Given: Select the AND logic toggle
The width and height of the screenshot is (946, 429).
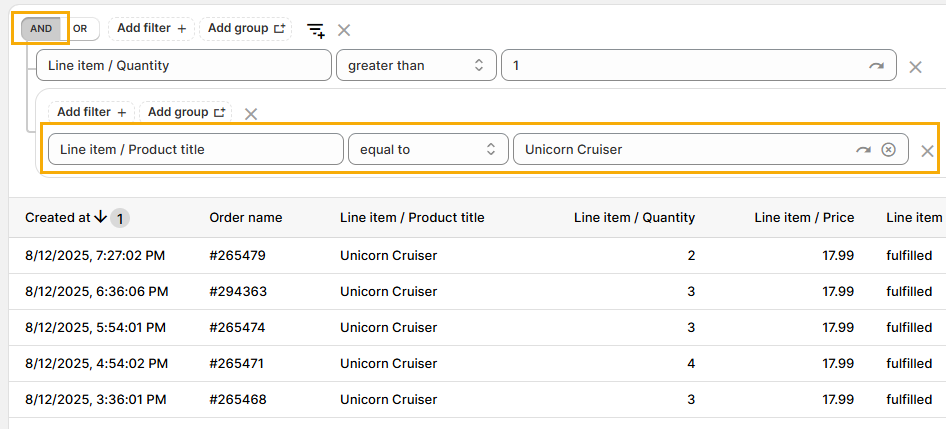Looking at the screenshot, I should [x=41, y=29].
